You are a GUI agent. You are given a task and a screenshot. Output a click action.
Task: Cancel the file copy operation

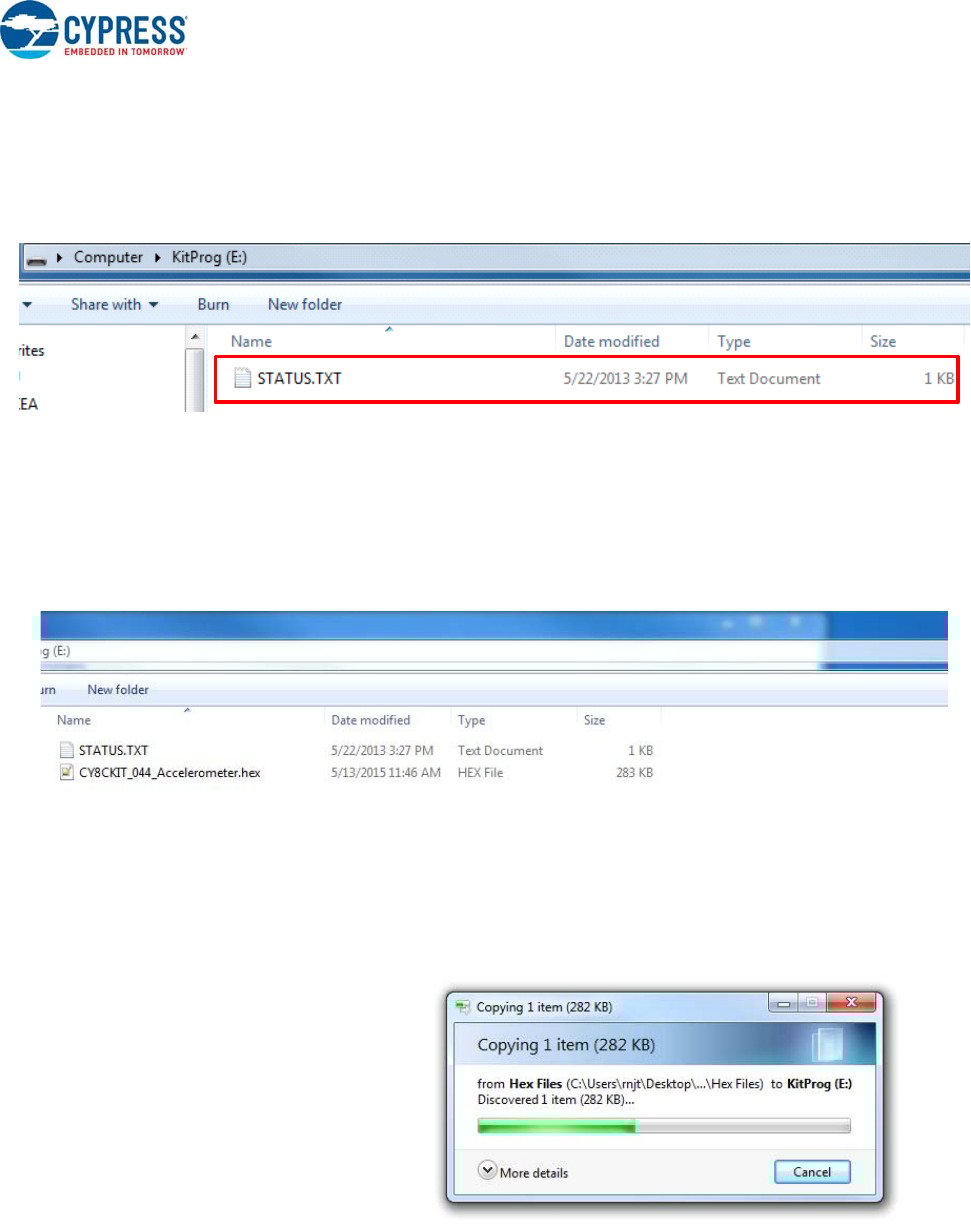click(811, 1171)
